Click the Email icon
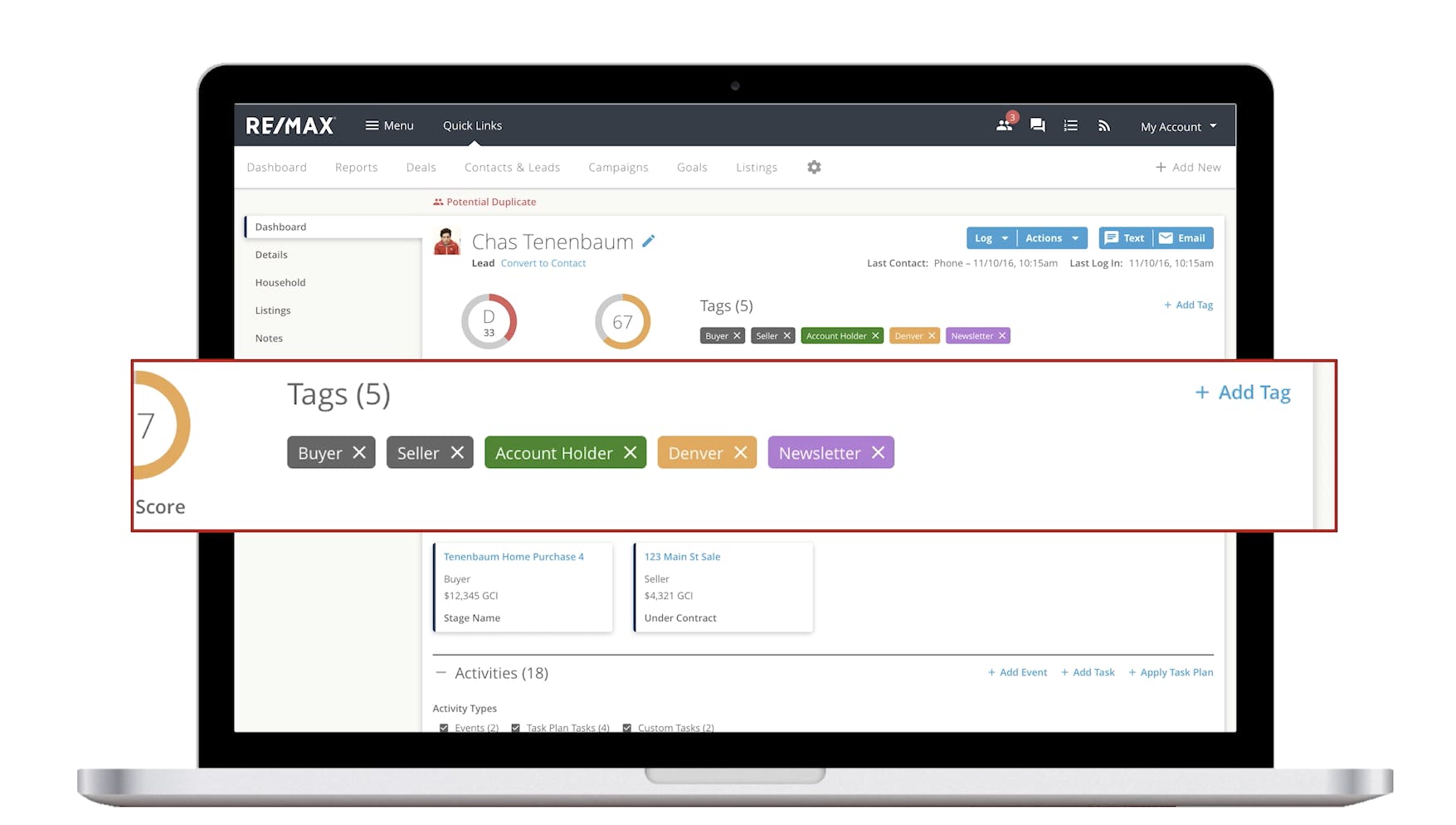The height and width of the screenshot is (825, 1456). [x=1165, y=238]
